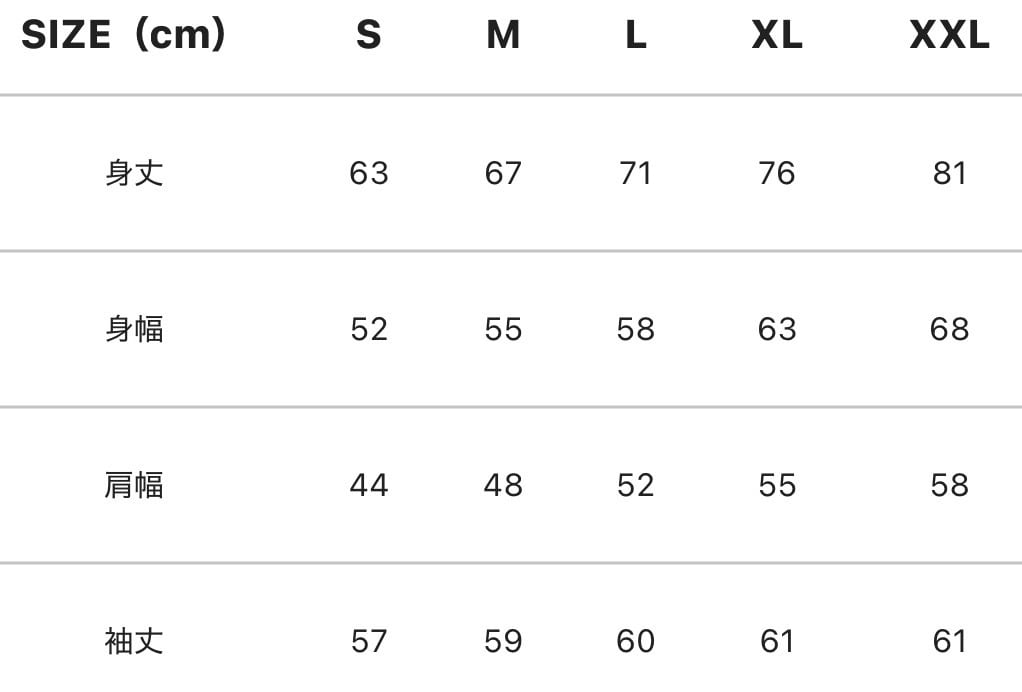This screenshot has width=1022, height=692.
Task: Click the XXL size column header
Action: pyautogui.click(x=949, y=36)
